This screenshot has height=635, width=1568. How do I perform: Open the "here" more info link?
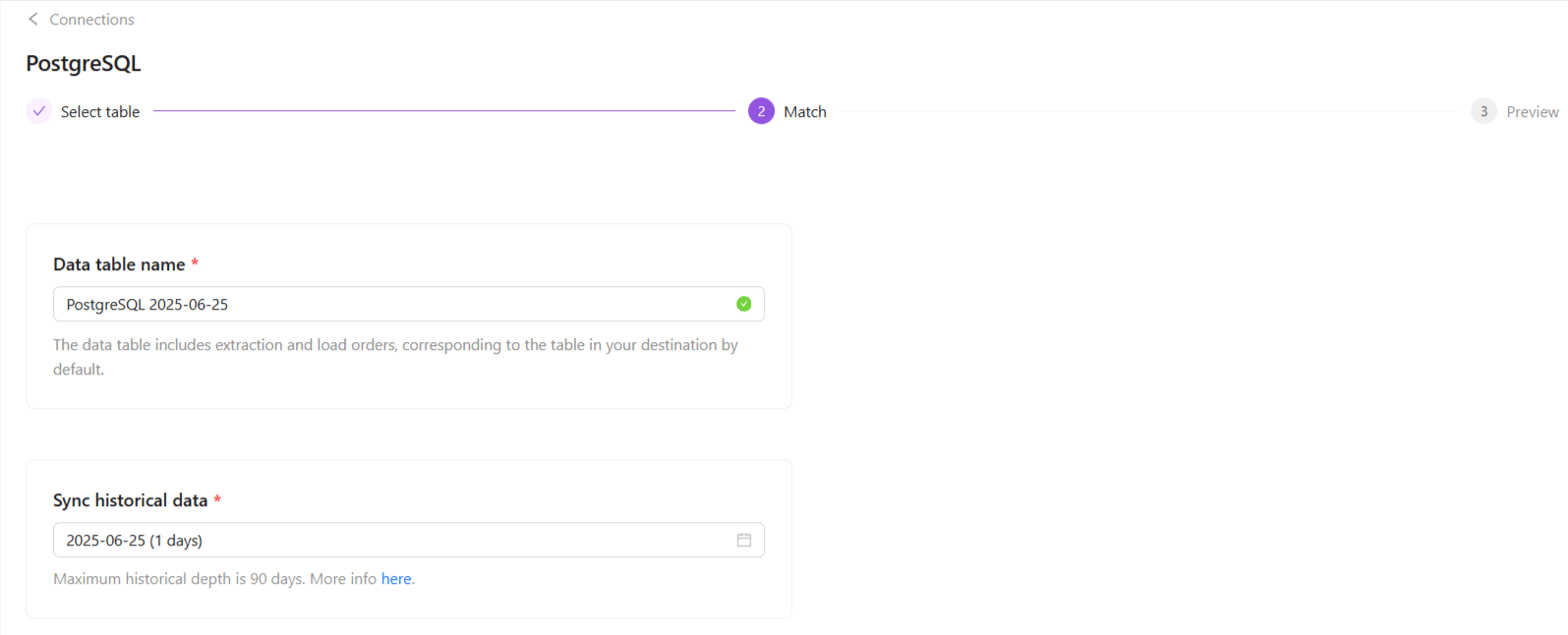coord(396,579)
